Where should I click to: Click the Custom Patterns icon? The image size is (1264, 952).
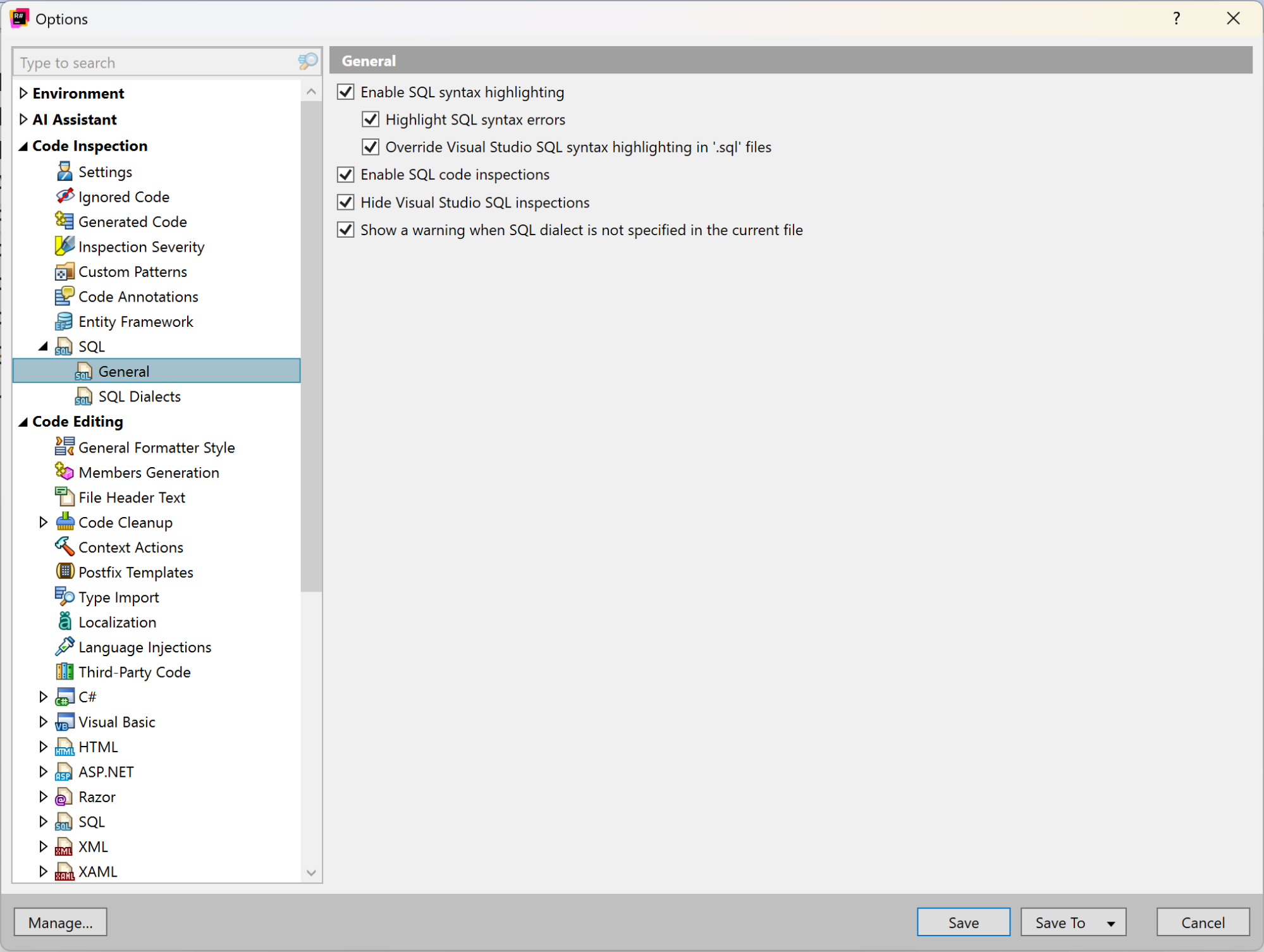[64, 271]
